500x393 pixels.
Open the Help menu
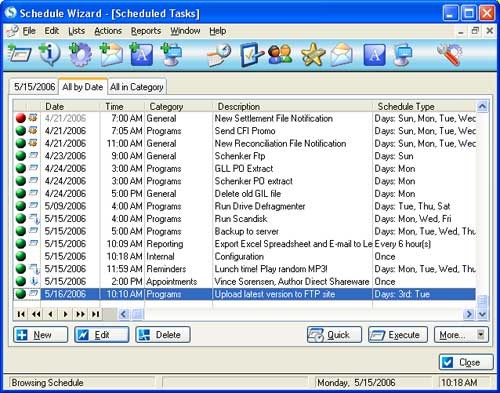(x=217, y=31)
